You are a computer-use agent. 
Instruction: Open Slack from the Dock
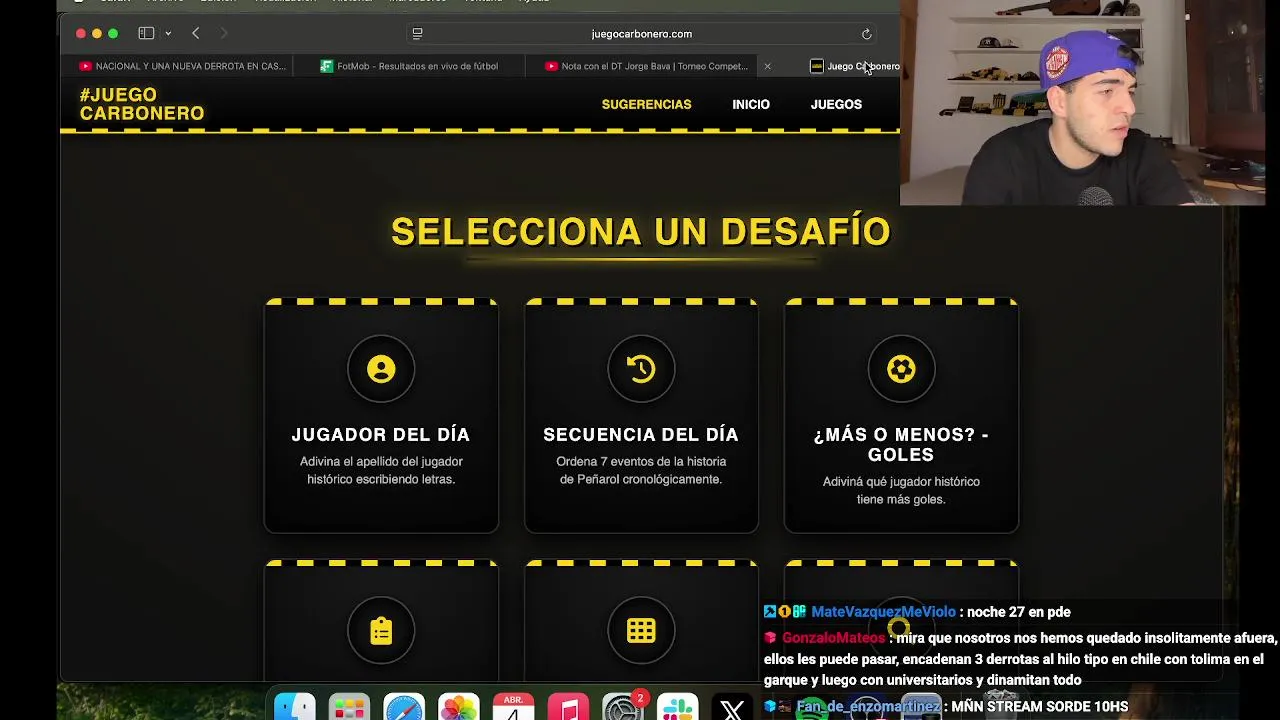(677, 708)
